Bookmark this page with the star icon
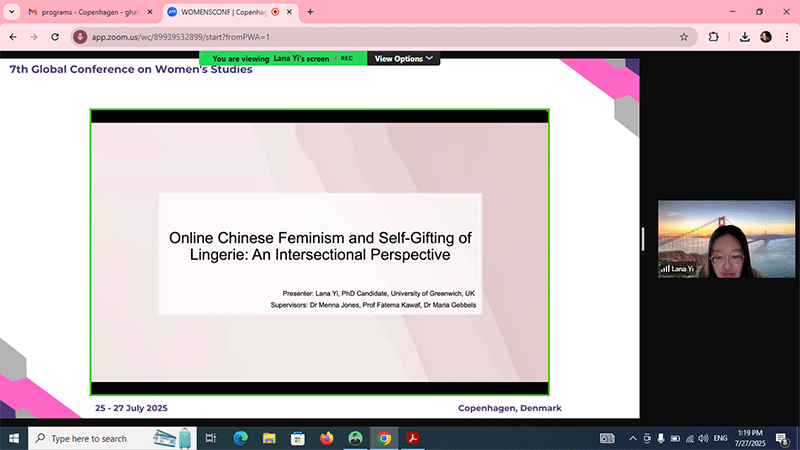Screen dimensions: 800x450 pyautogui.click(x=684, y=36)
